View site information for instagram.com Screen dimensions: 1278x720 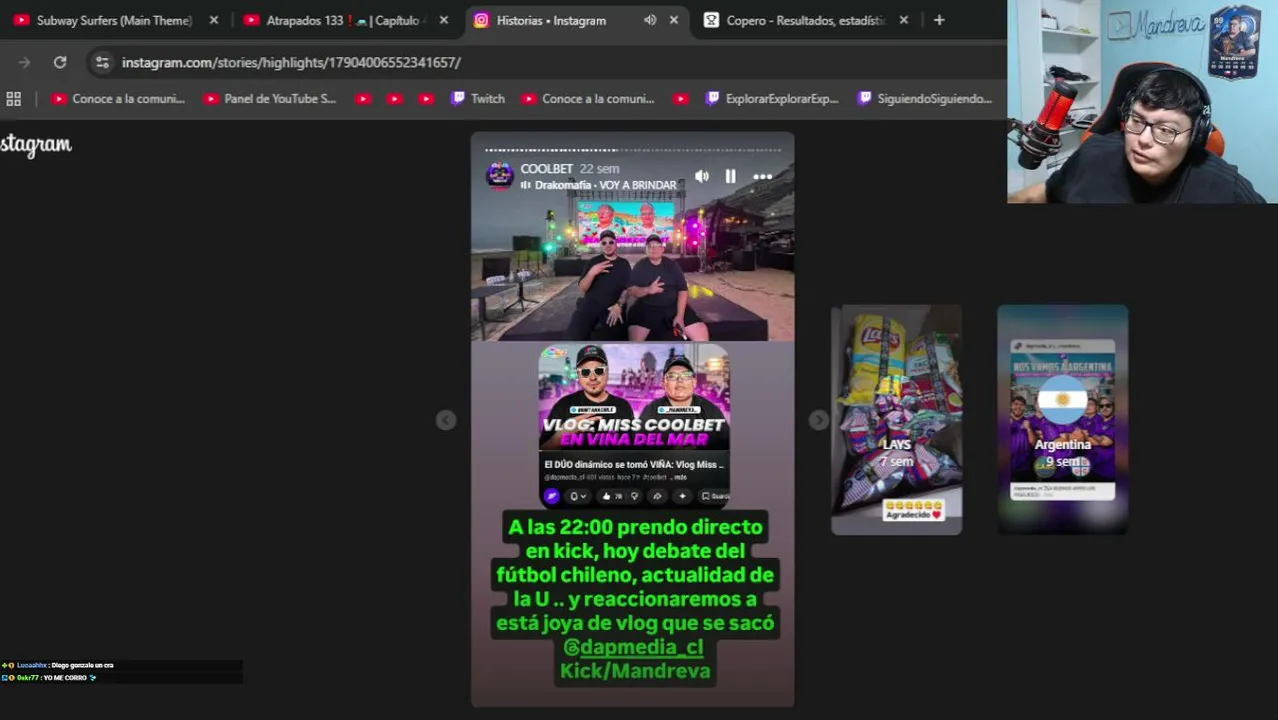102,62
